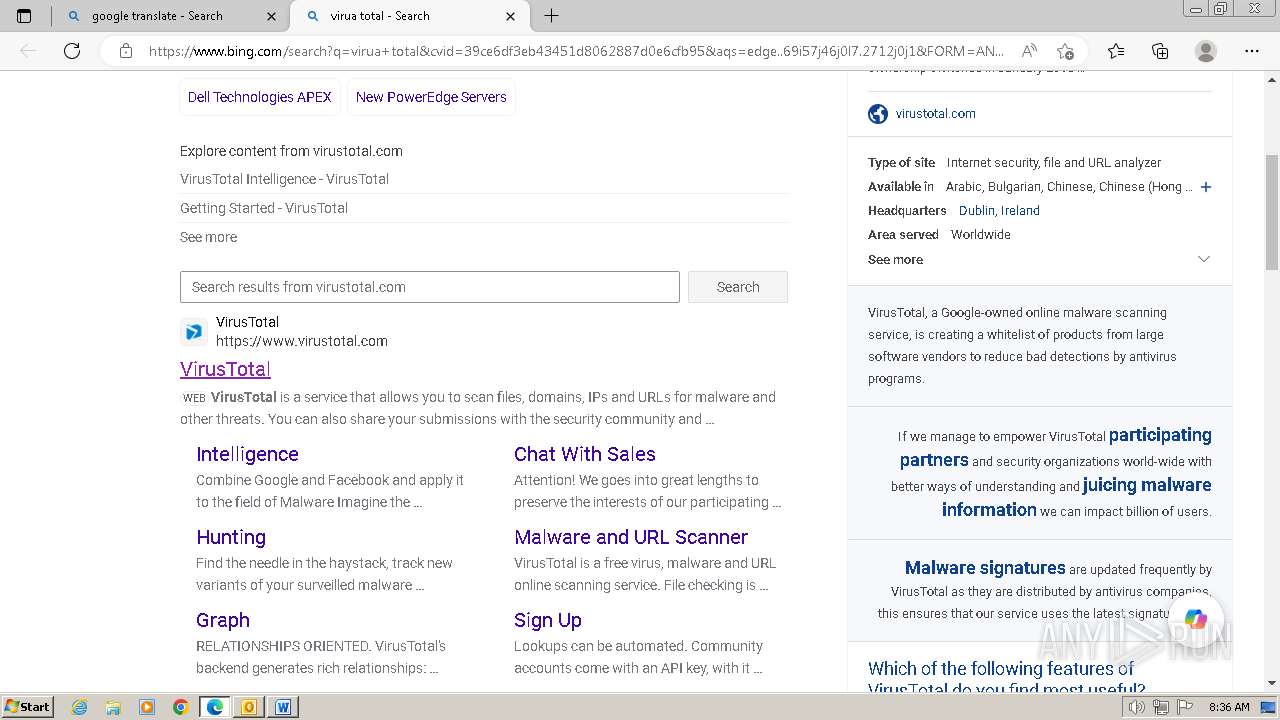The height and width of the screenshot is (720, 1280).
Task: Click the Search button for virustotal.com
Action: click(738, 287)
